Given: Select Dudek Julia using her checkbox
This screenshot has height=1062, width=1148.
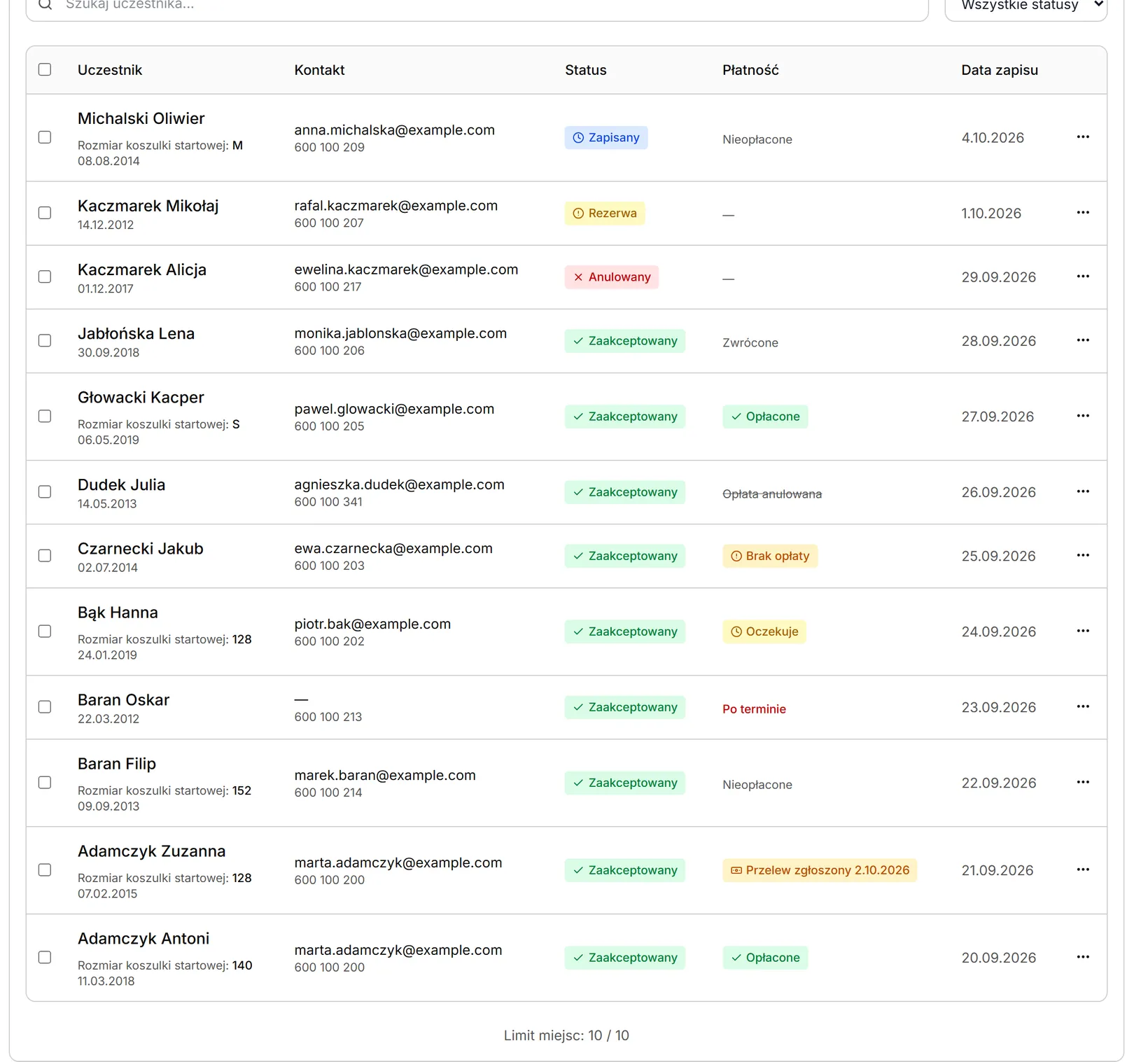Looking at the screenshot, I should click(45, 491).
